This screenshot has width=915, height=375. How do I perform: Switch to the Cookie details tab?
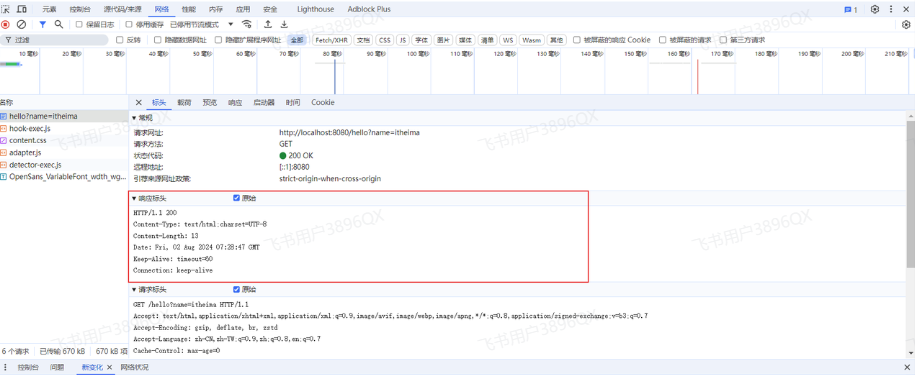(323, 102)
